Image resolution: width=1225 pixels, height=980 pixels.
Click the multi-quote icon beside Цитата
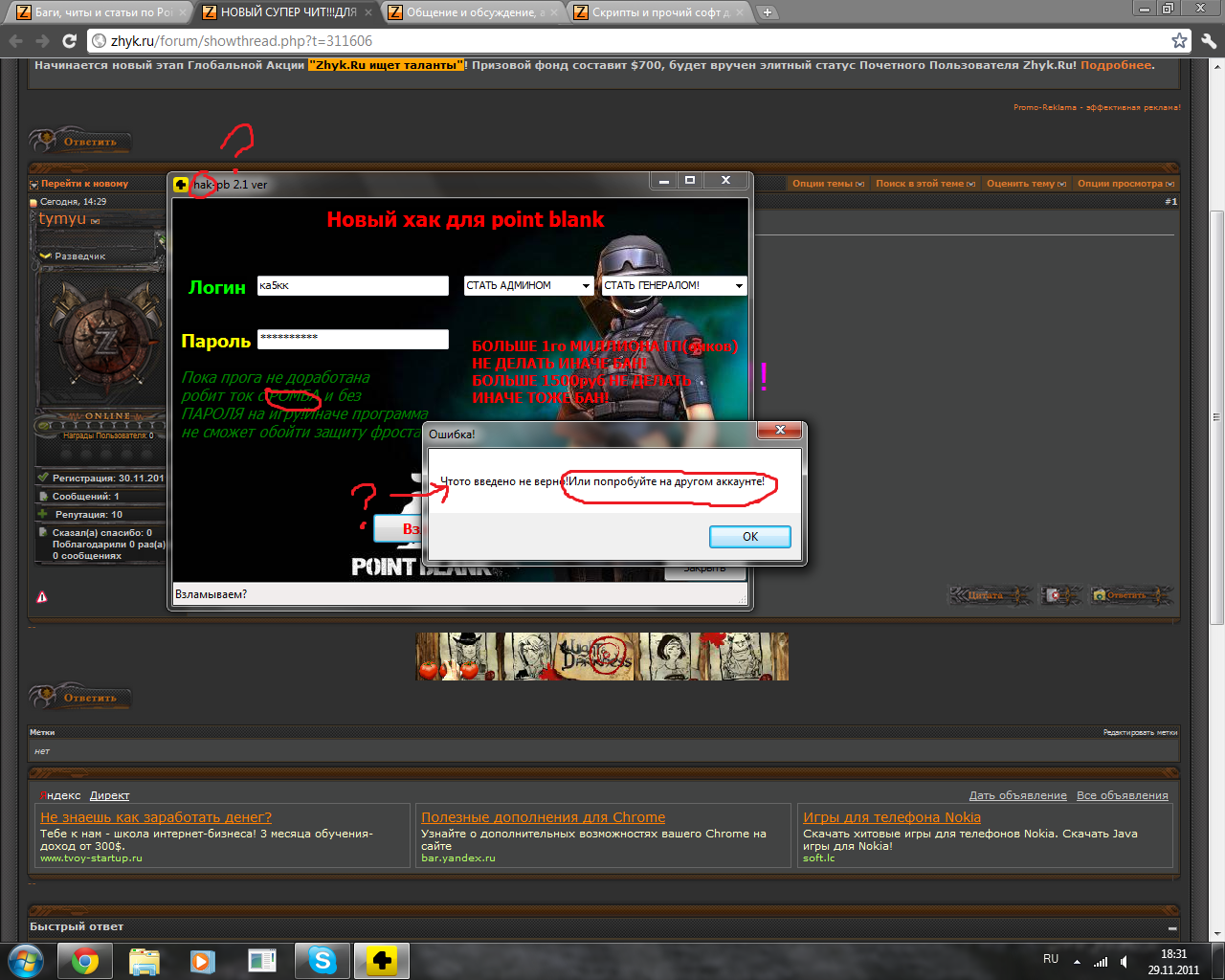1061,595
